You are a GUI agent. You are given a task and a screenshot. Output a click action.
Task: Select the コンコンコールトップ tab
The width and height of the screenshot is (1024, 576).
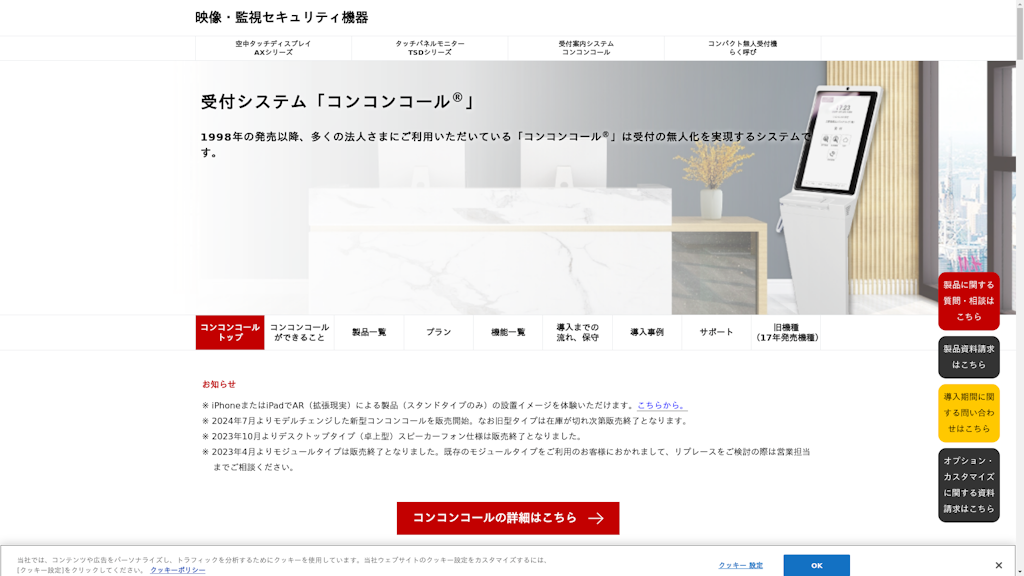230,332
